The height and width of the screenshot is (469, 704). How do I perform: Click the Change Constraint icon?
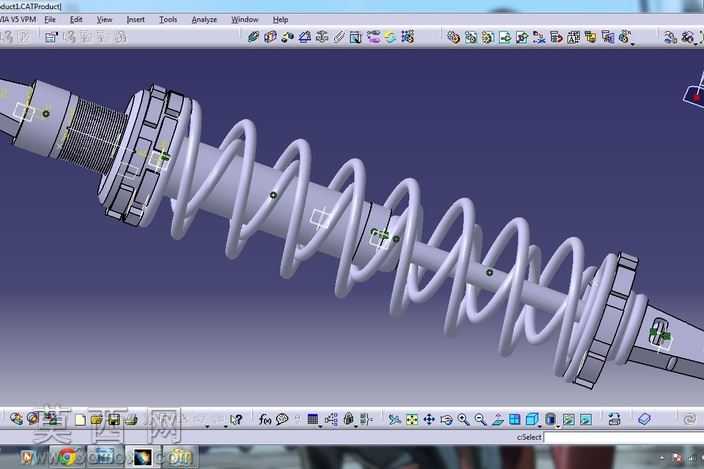pos(390,37)
